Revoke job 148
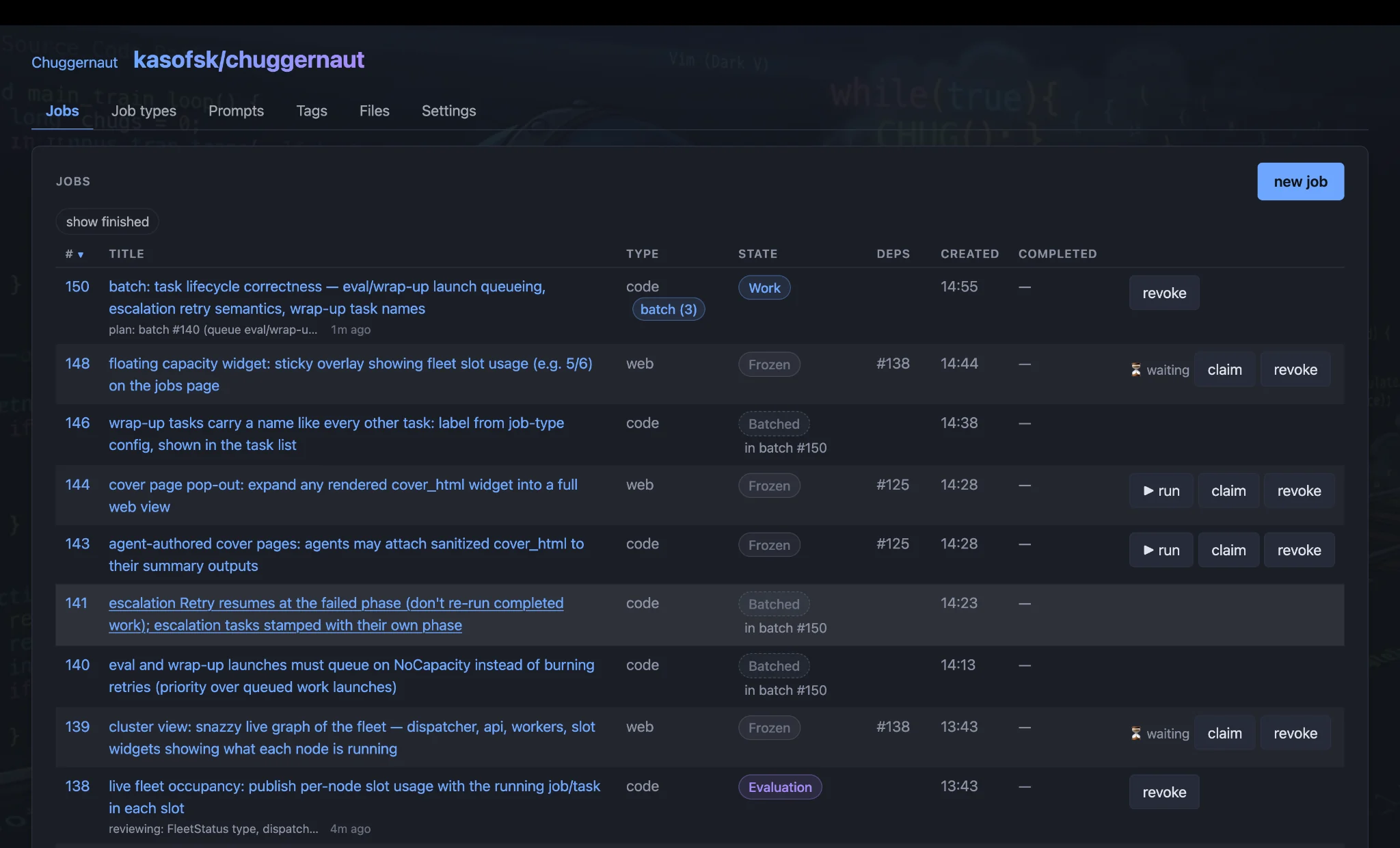 click(1295, 370)
